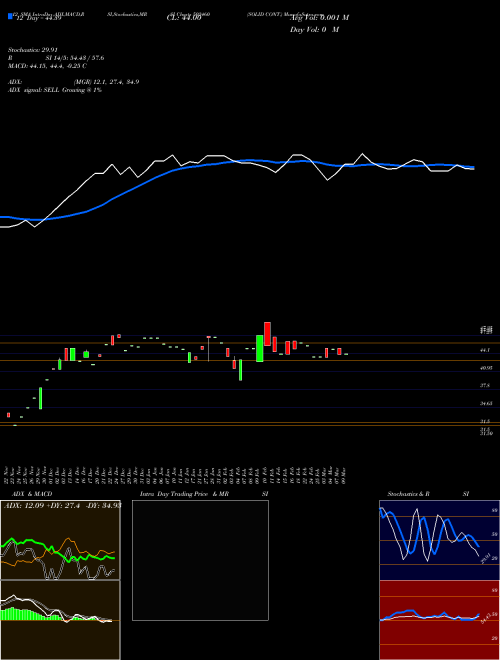Click the 'ADX signal: SELL Growing @ 1%' text
The width and height of the screenshot is (500, 660).
coord(55,90)
